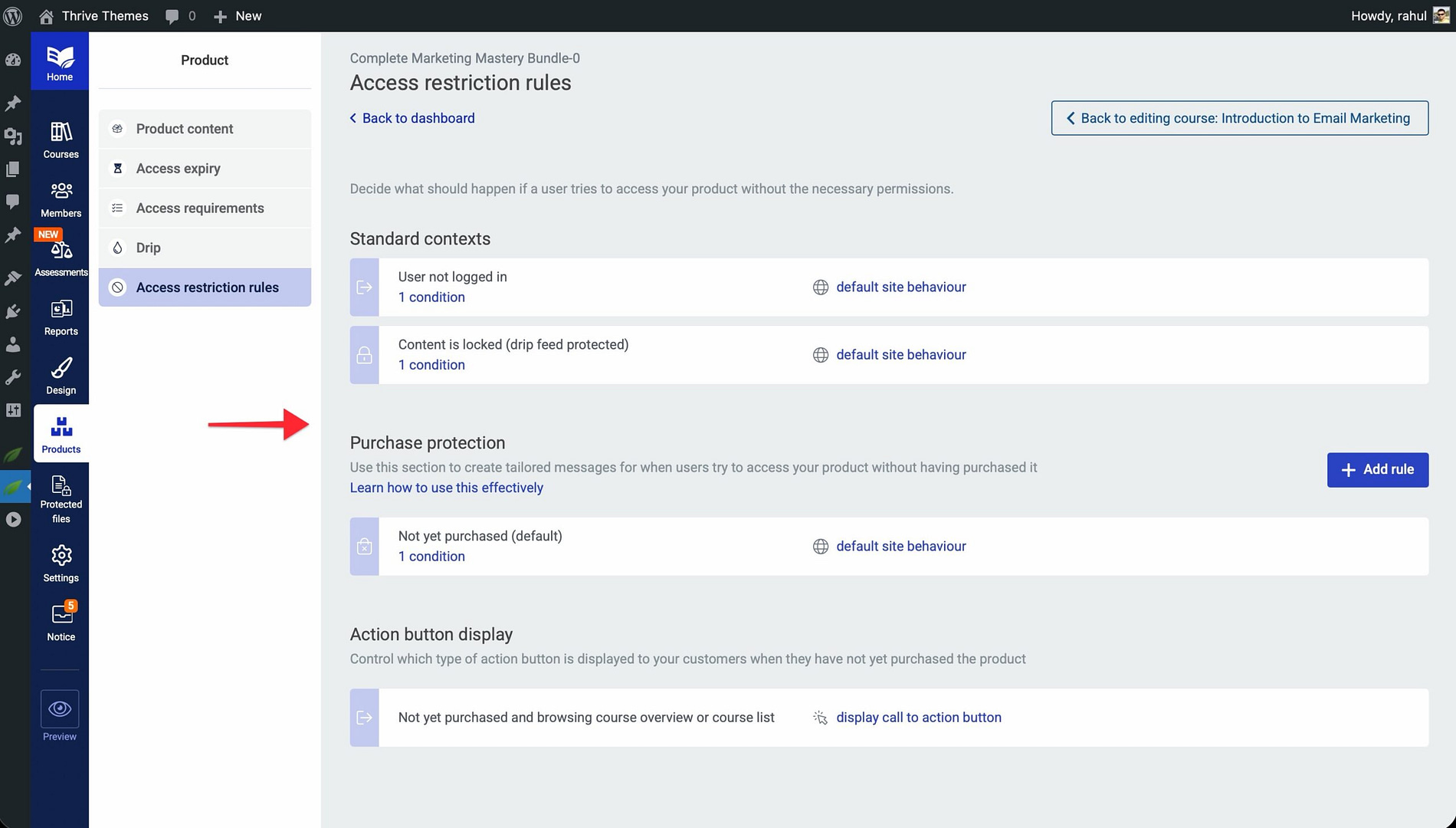The width and height of the screenshot is (1456, 828).
Task: Click the Add rule button
Action: click(x=1377, y=469)
